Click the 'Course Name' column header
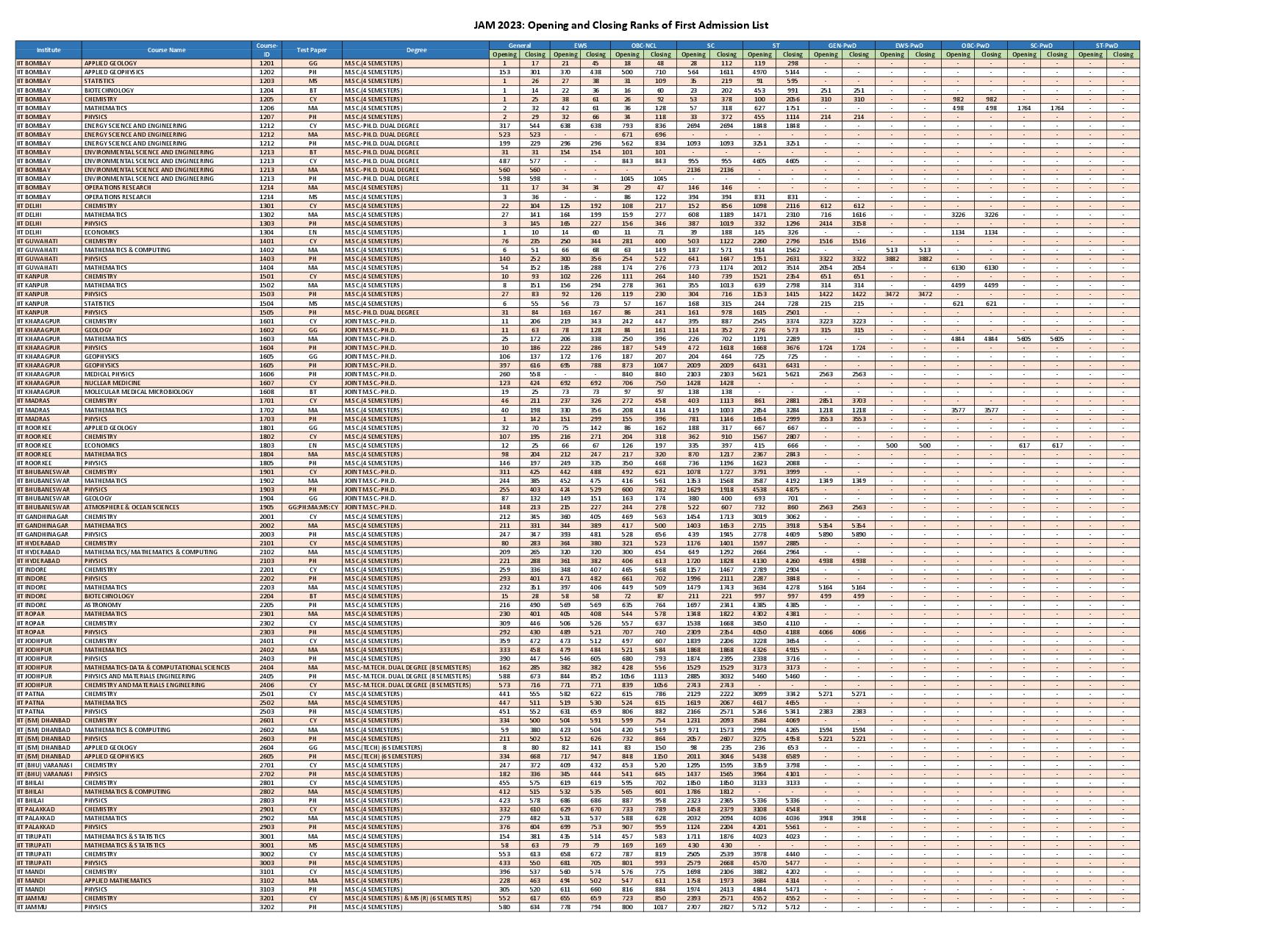1288x932 pixels. pyautogui.click(x=167, y=50)
